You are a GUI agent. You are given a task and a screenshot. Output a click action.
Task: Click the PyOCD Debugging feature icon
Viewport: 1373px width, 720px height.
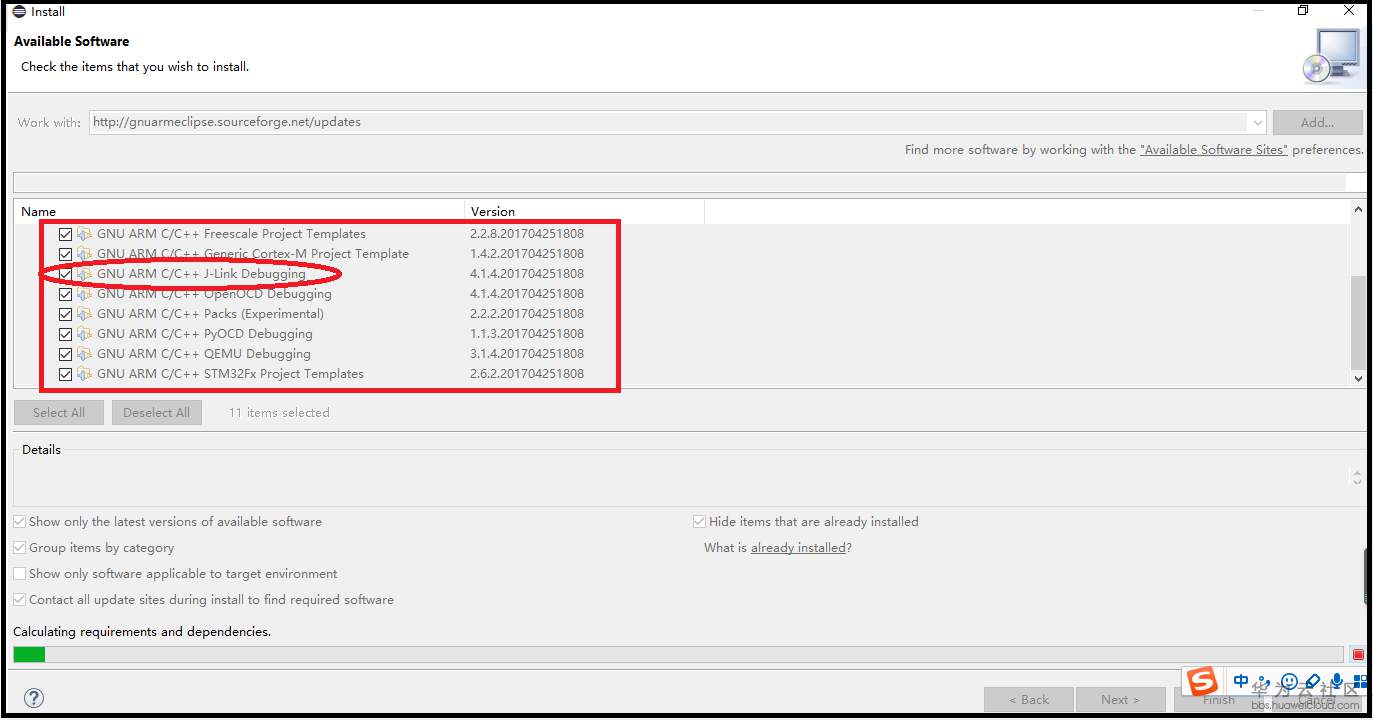(x=84, y=334)
